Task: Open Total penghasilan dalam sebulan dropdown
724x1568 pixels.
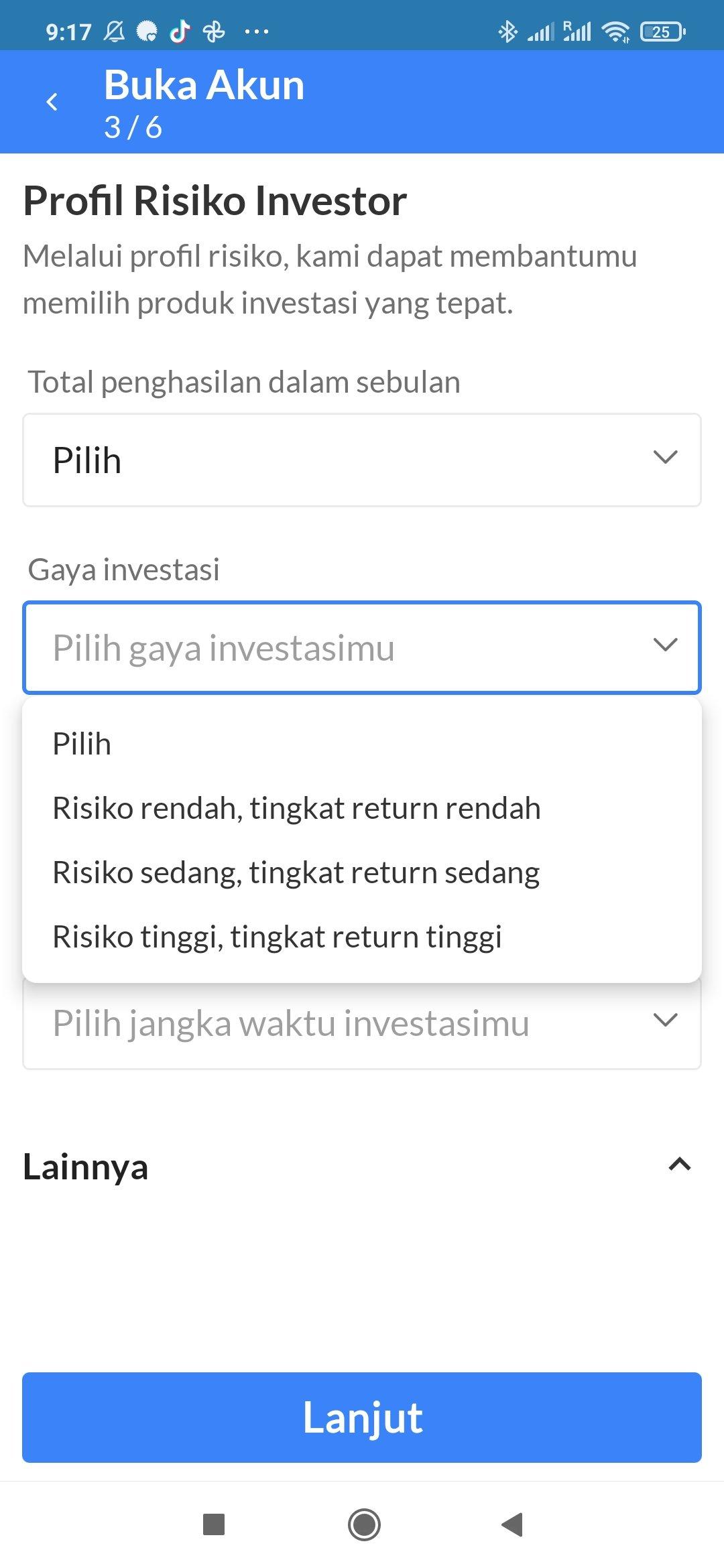Action: point(362,460)
